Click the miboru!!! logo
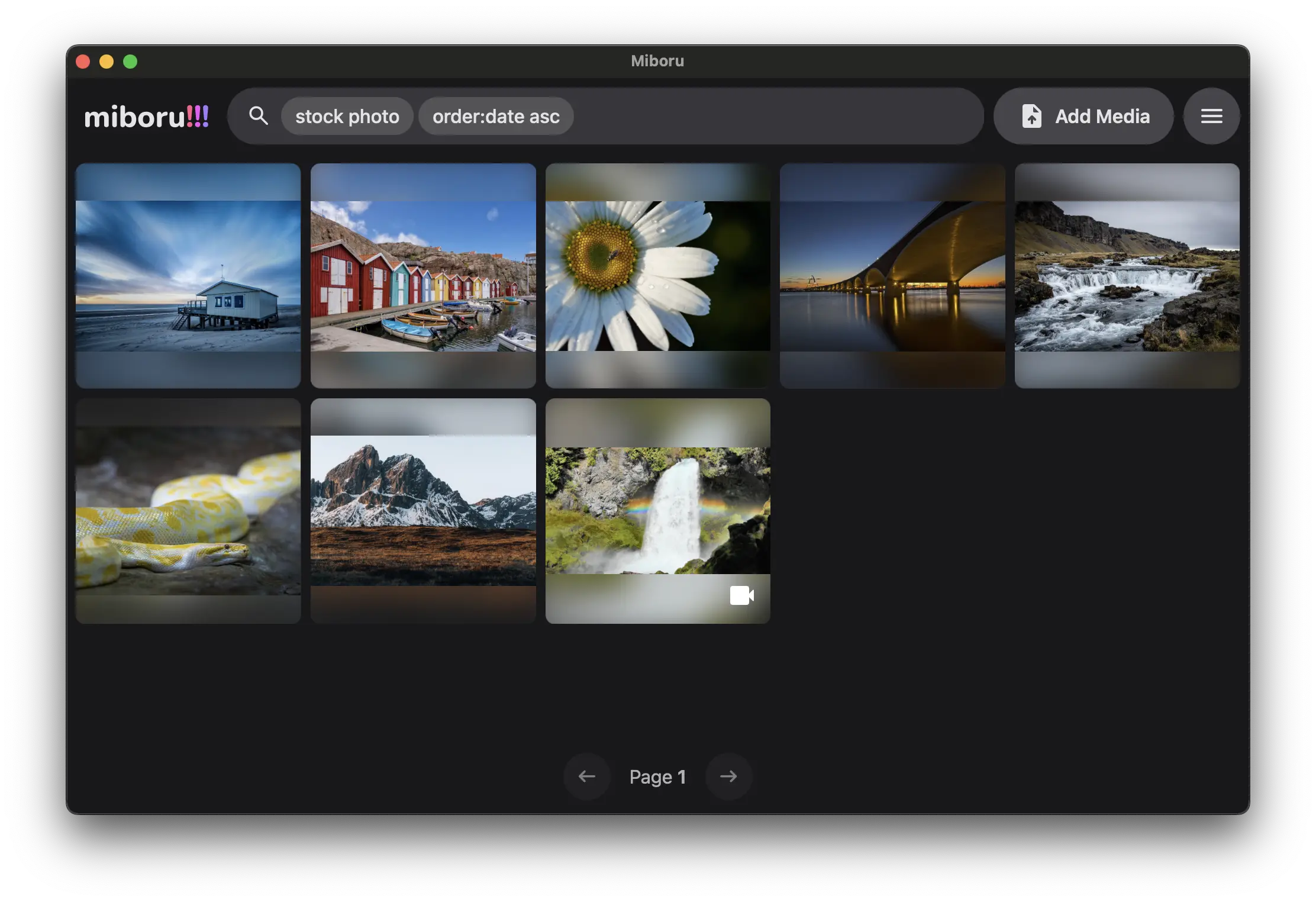Viewport: 1316px width, 902px height. point(146,117)
